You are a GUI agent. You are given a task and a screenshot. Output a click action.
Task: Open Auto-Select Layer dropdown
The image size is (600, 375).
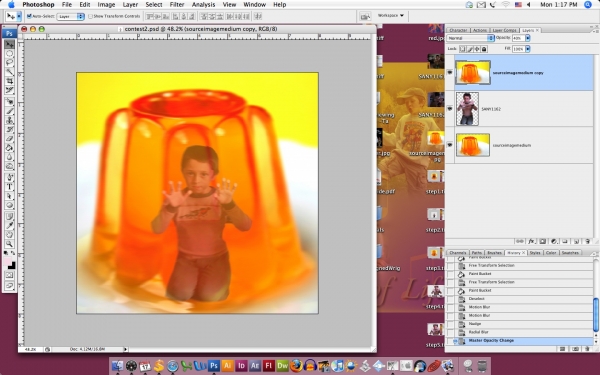pyautogui.click(x=70, y=16)
